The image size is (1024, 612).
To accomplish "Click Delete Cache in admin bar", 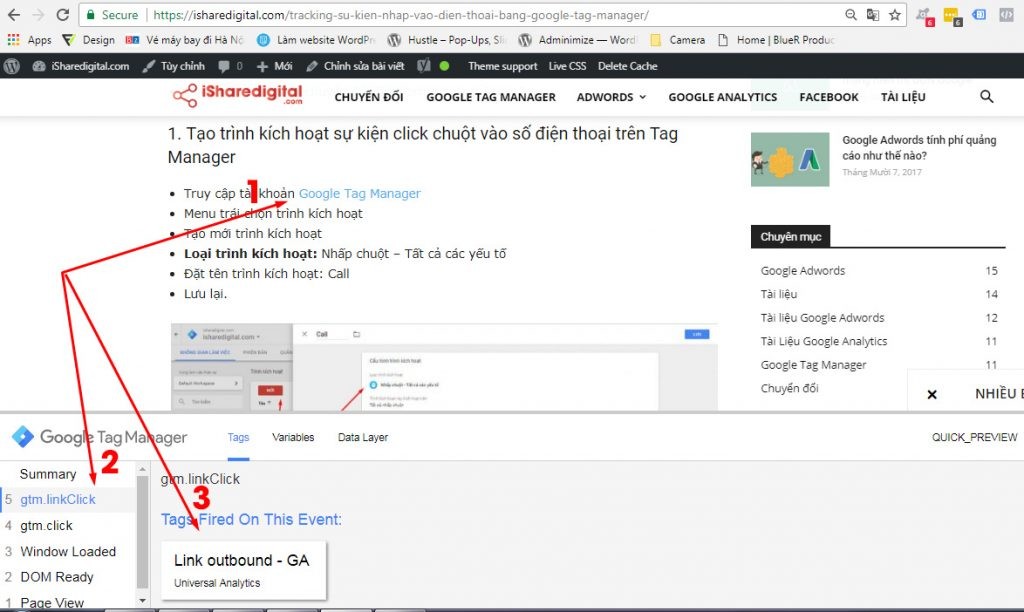I will click(x=628, y=66).
